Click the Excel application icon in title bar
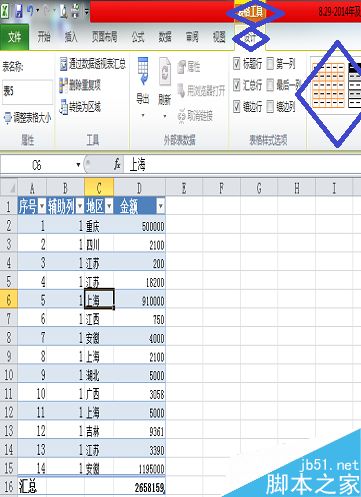The width and height of the screenshot is (361, 497). pos(6,12)
